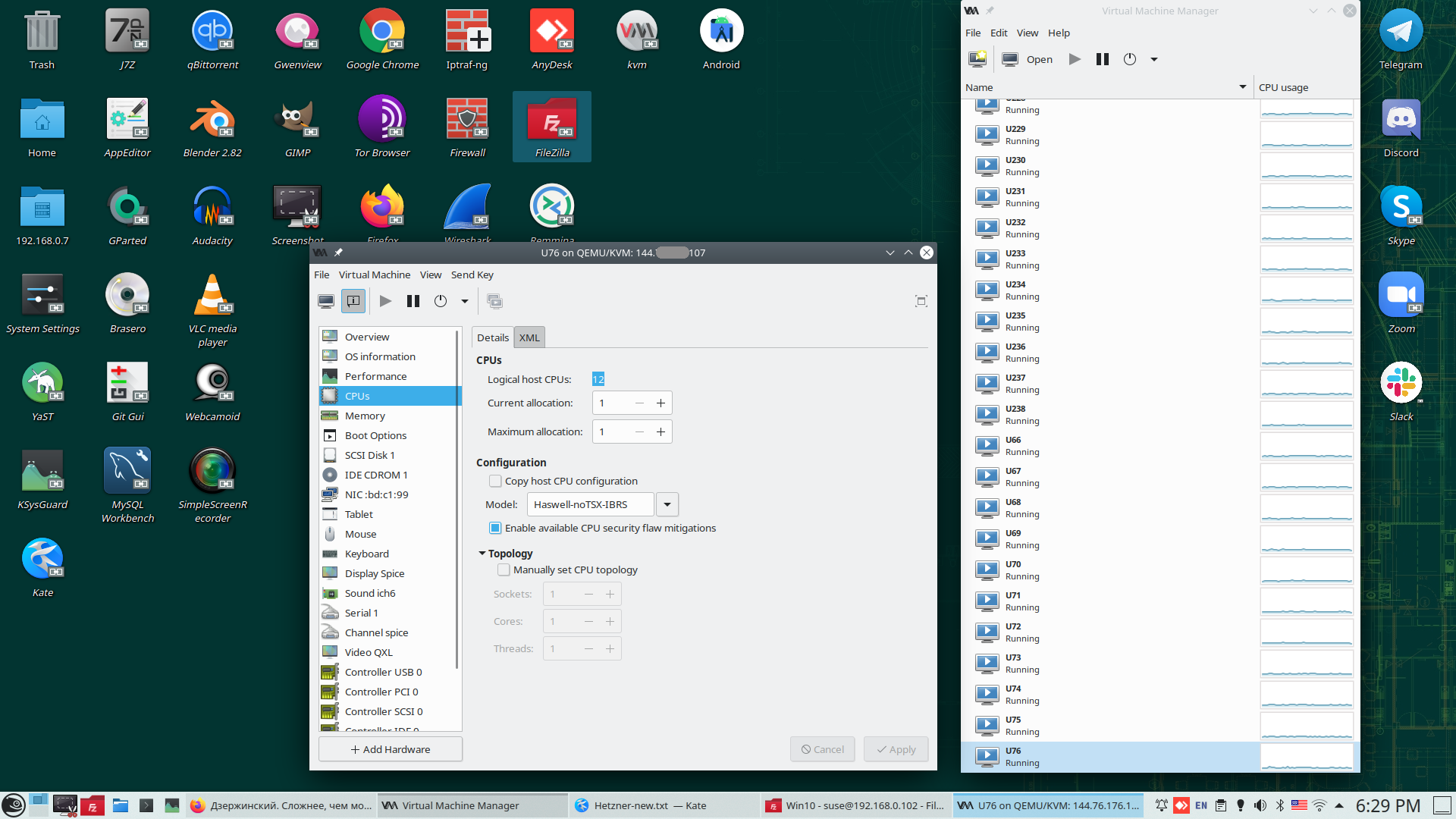Collapse the Topology section
Screen dimensions: 1456x819
click(x=482, y=554)
